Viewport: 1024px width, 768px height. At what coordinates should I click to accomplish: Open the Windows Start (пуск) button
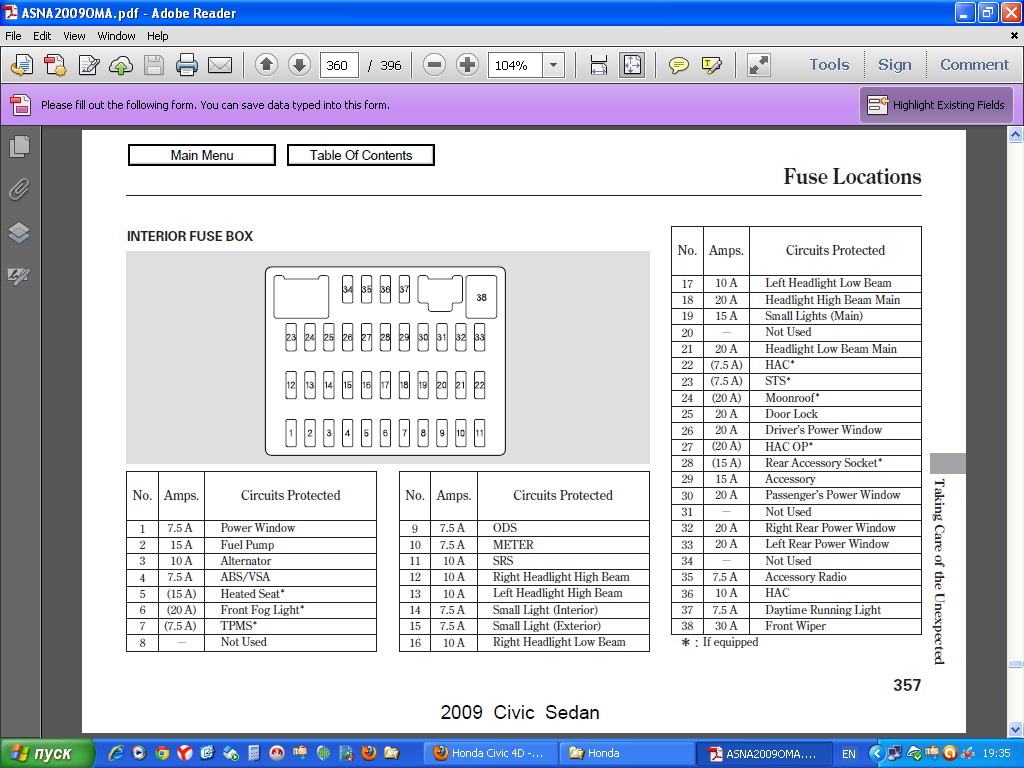point(47,754)
